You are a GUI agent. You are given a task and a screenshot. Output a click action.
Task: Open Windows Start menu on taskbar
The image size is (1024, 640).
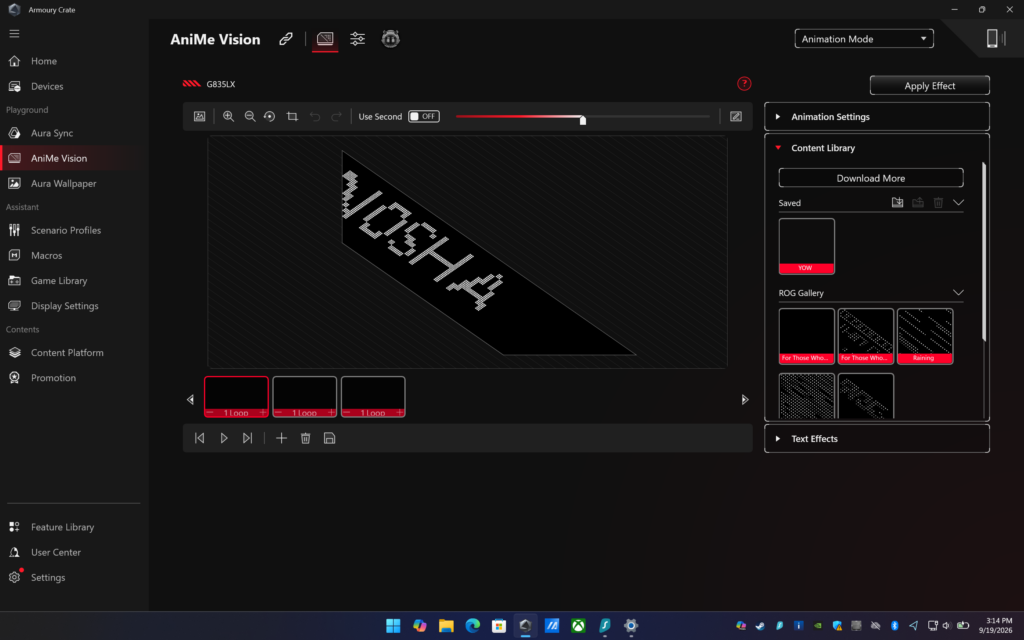(393, 626)
